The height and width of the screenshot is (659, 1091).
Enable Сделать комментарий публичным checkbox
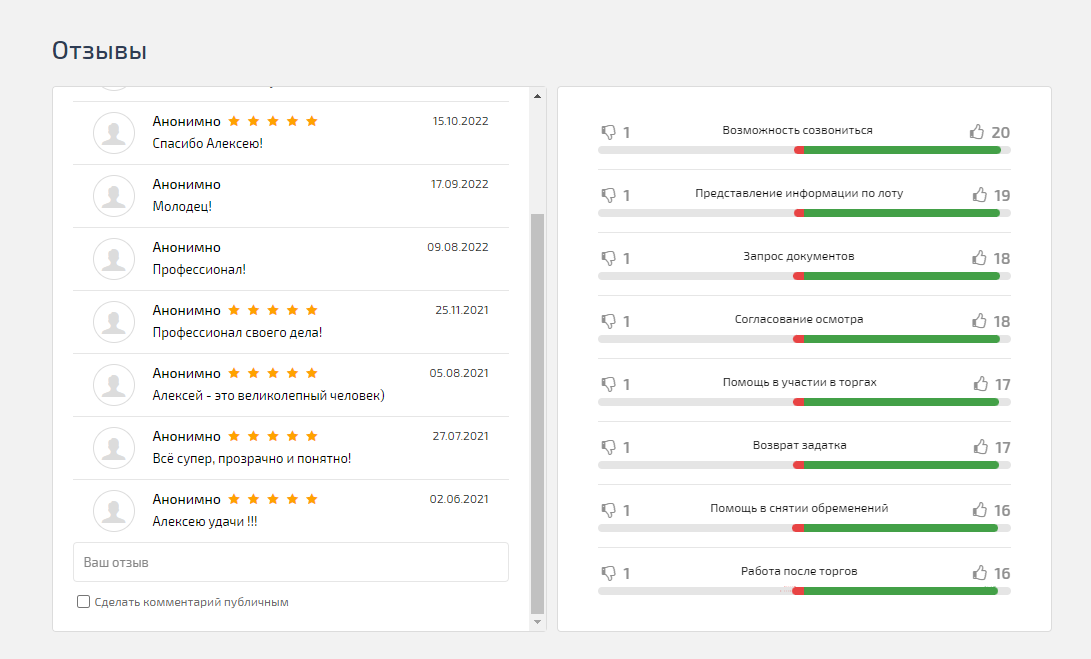(84, 602)
